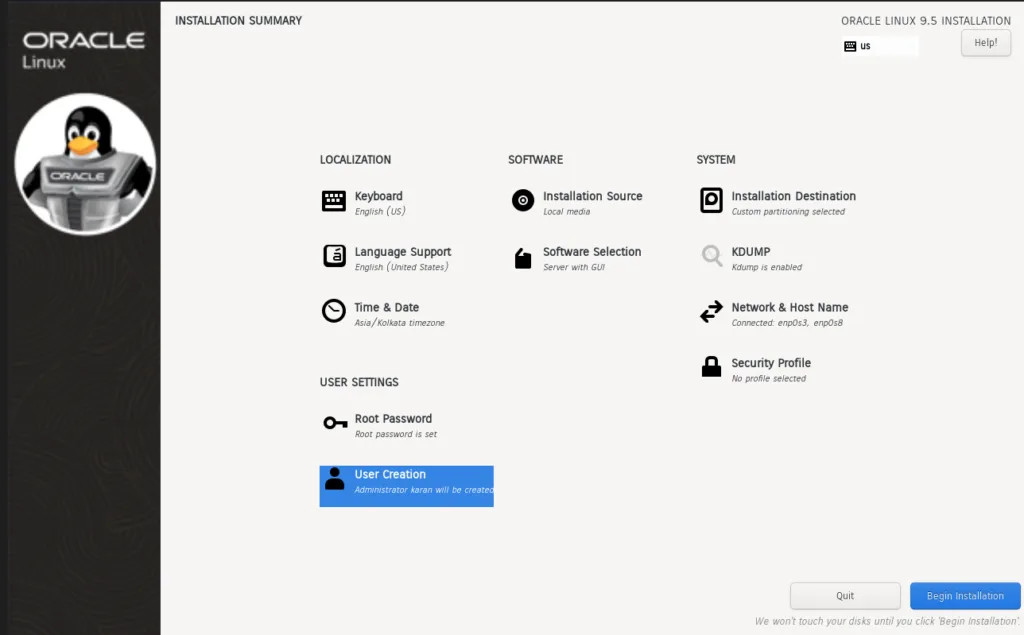Screen dimensions: 1024x635
Task: Click the Keyboard layout icon
Action: (x=334, y=201)
